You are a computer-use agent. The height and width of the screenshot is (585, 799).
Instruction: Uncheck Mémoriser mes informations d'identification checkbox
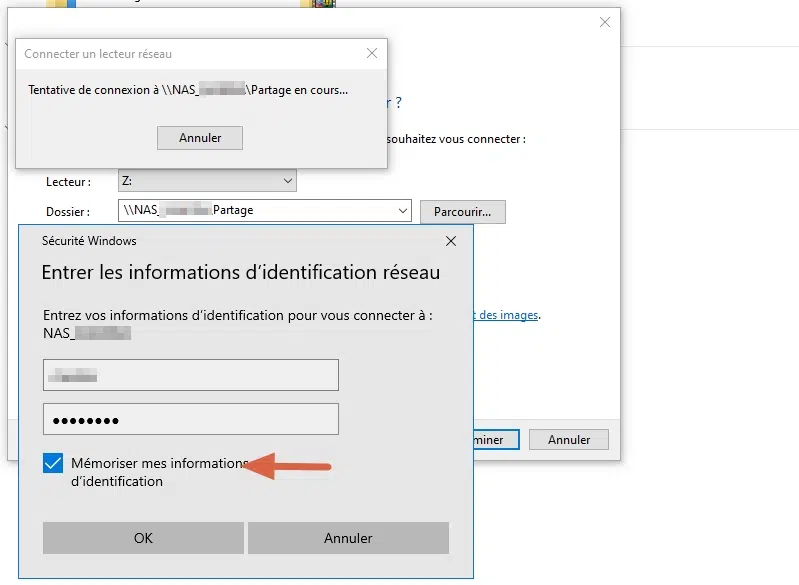(x=53, y=464)
